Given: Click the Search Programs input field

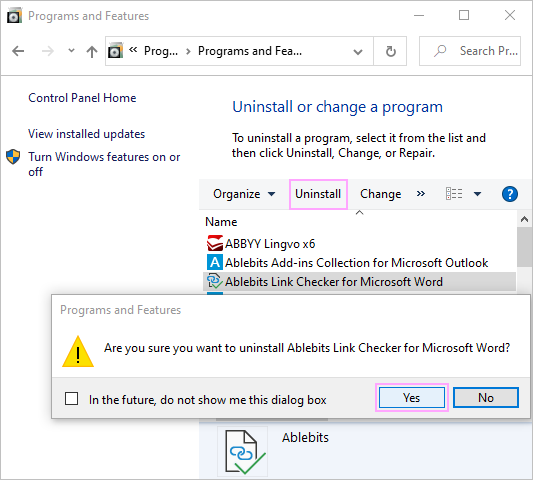Looking at the screenshot, I should click(470, 51).
